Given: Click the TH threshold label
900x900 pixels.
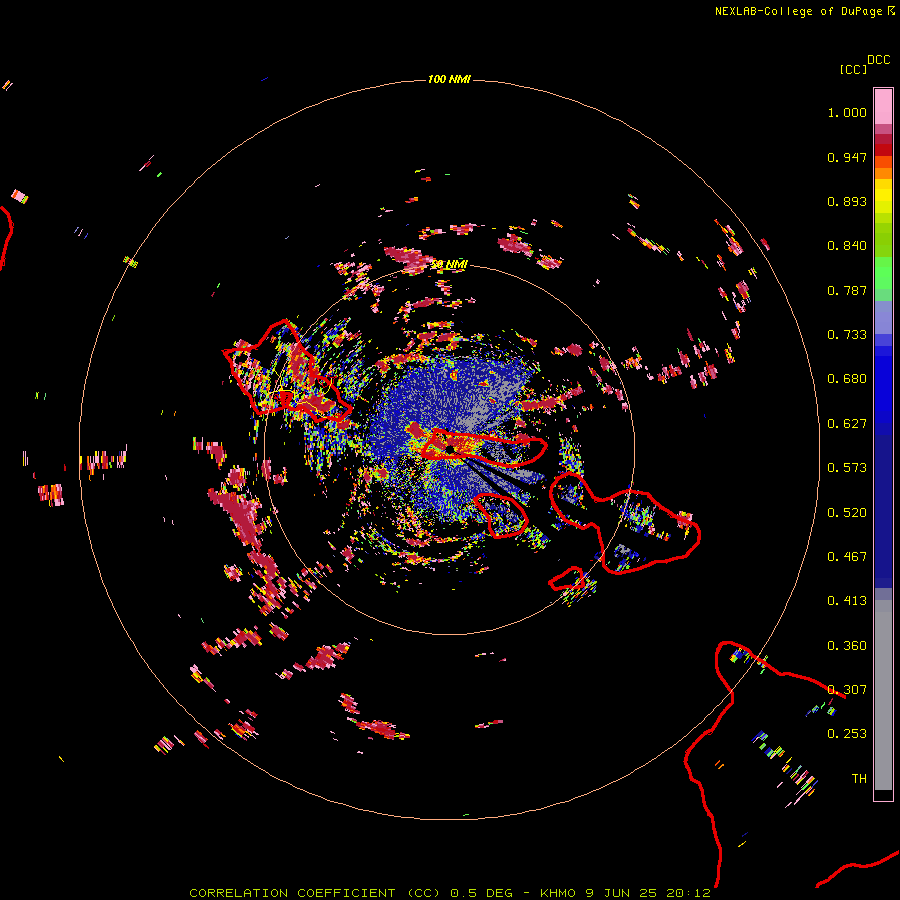Looking at the screenshot, I should (x=859, y=779).
